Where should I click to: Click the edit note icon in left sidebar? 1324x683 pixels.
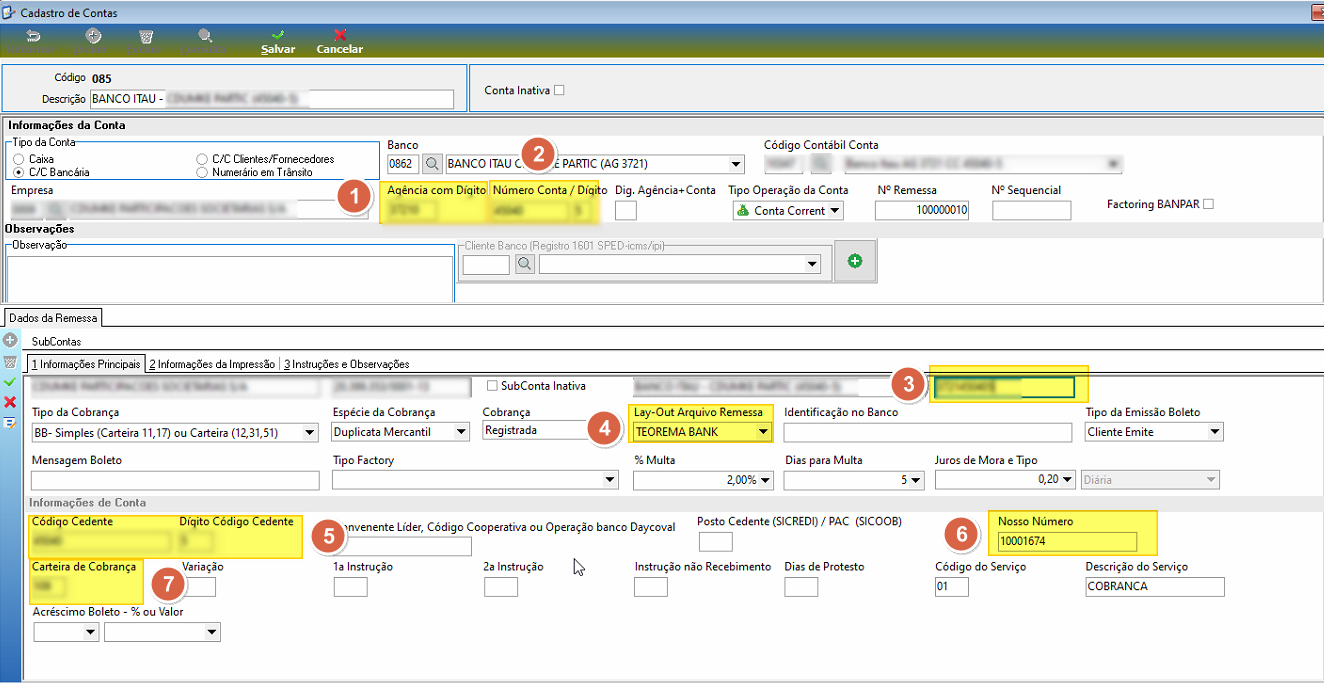tap(10, 422)
